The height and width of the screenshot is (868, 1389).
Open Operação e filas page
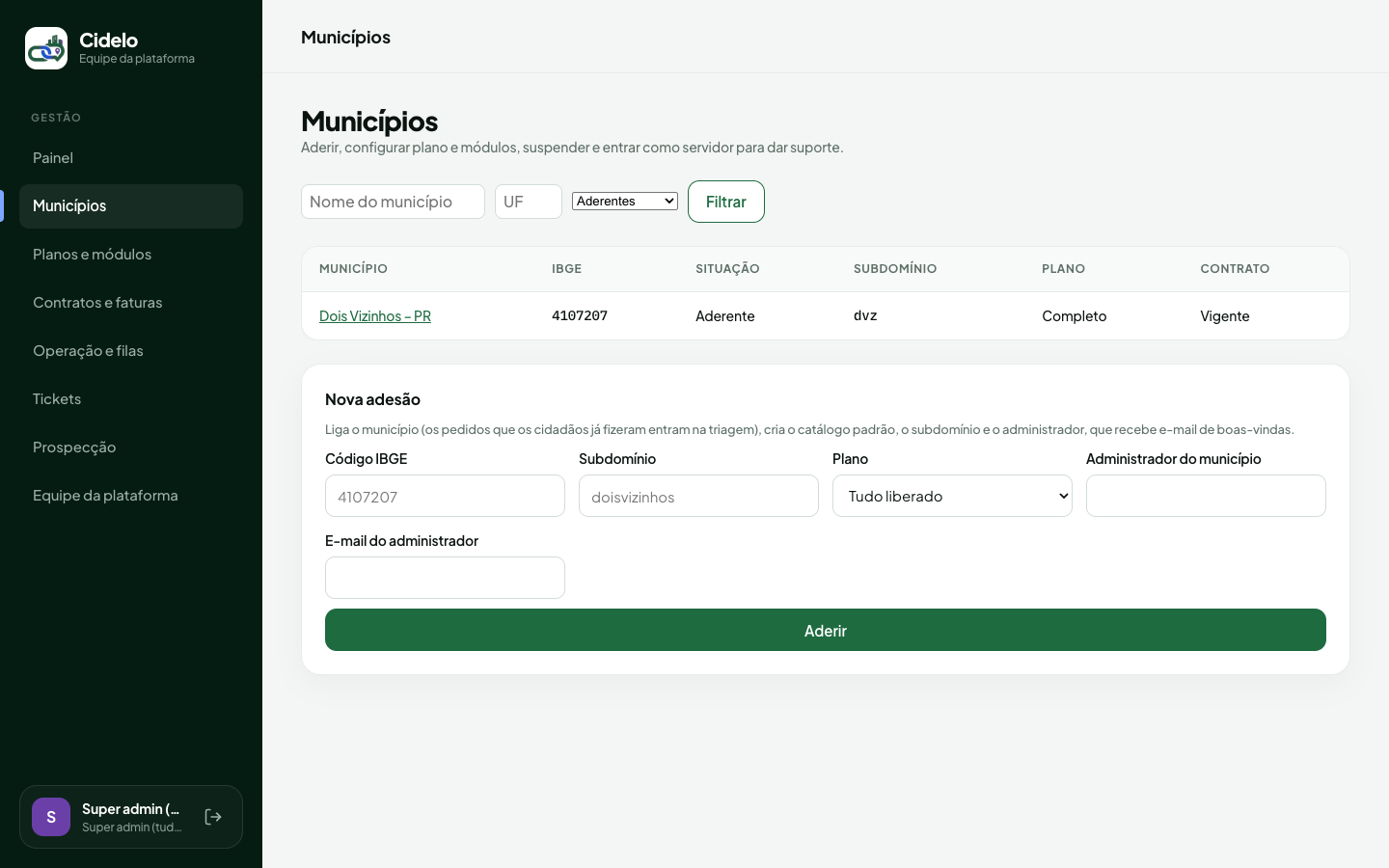(131, 351)
